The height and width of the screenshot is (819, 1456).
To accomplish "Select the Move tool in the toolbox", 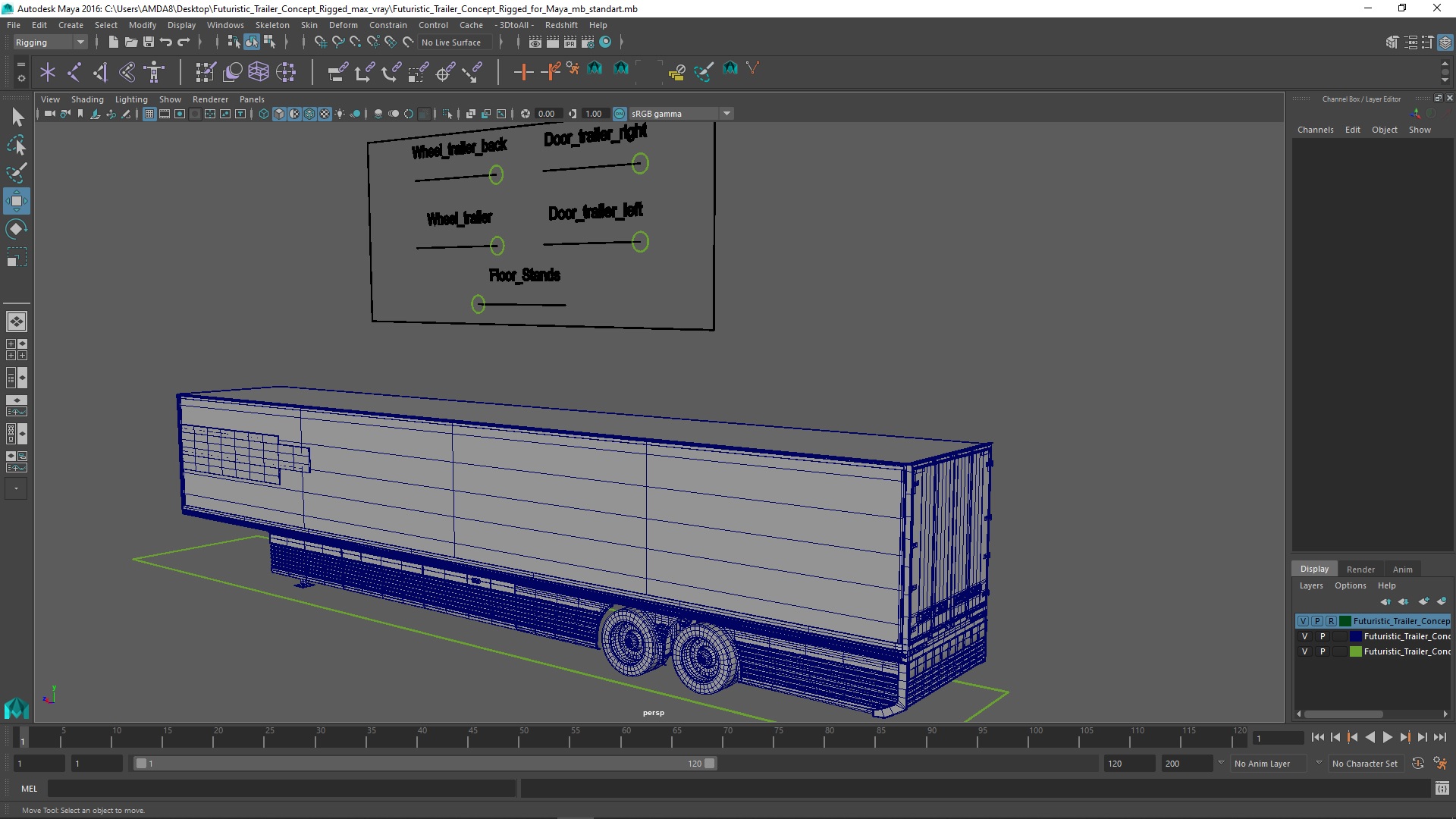I will click(x=17, y=201).
